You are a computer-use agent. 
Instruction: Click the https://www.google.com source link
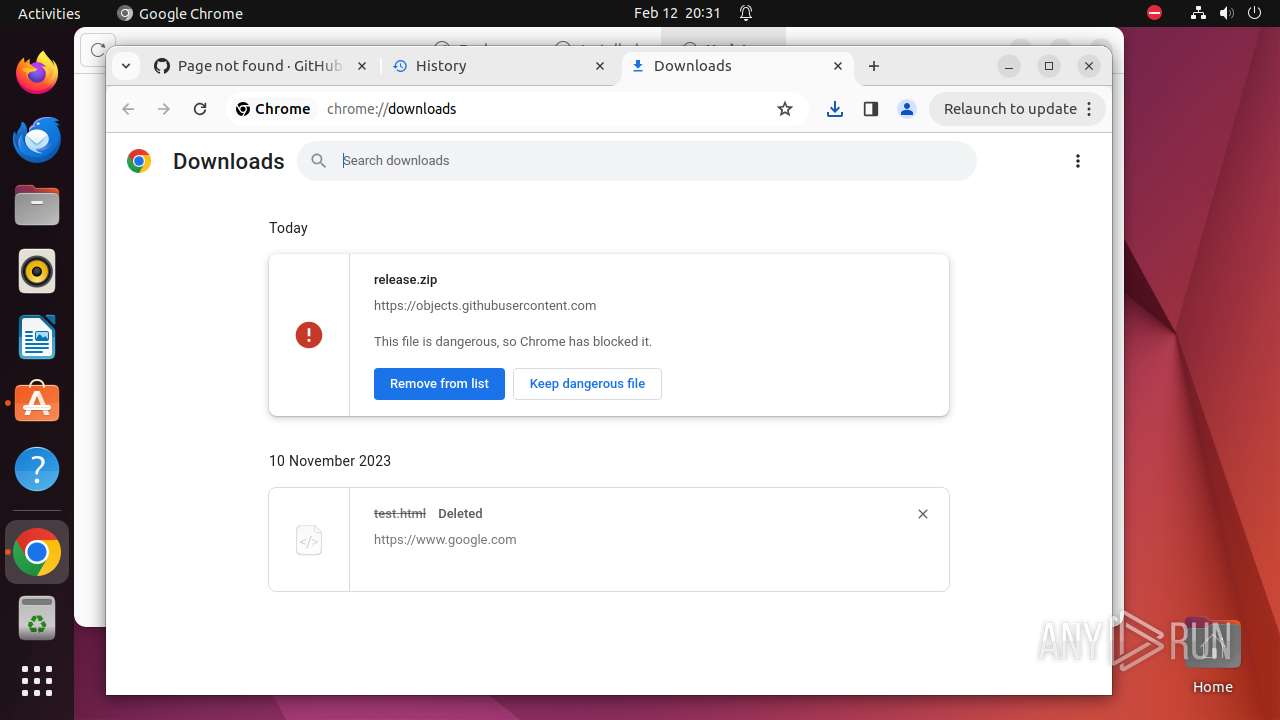click(x=445, y=540)
